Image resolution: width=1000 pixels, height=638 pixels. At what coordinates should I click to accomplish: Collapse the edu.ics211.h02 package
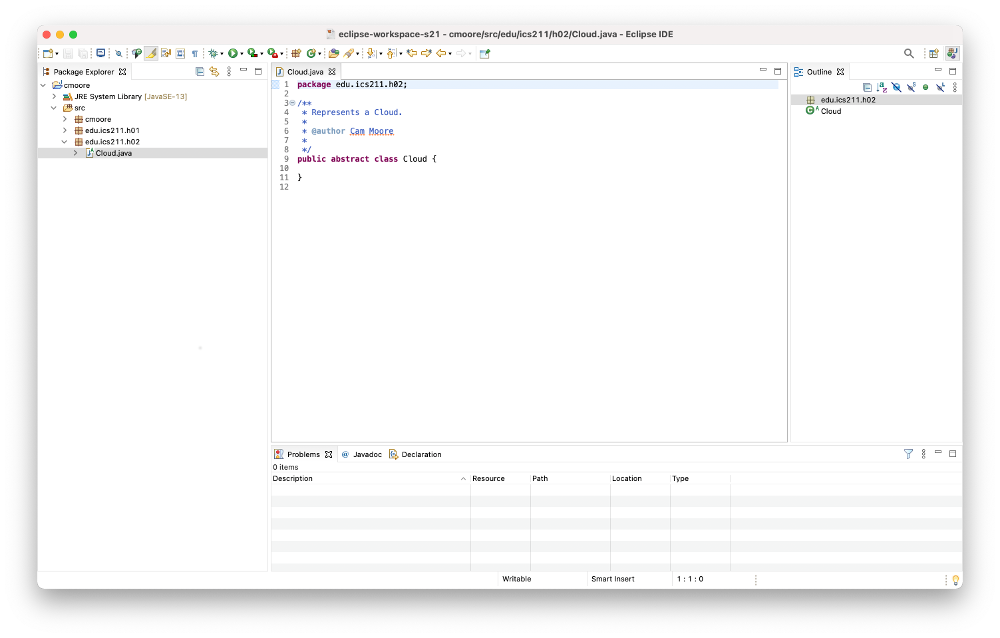pyautogui.click(x=65, y=142)
